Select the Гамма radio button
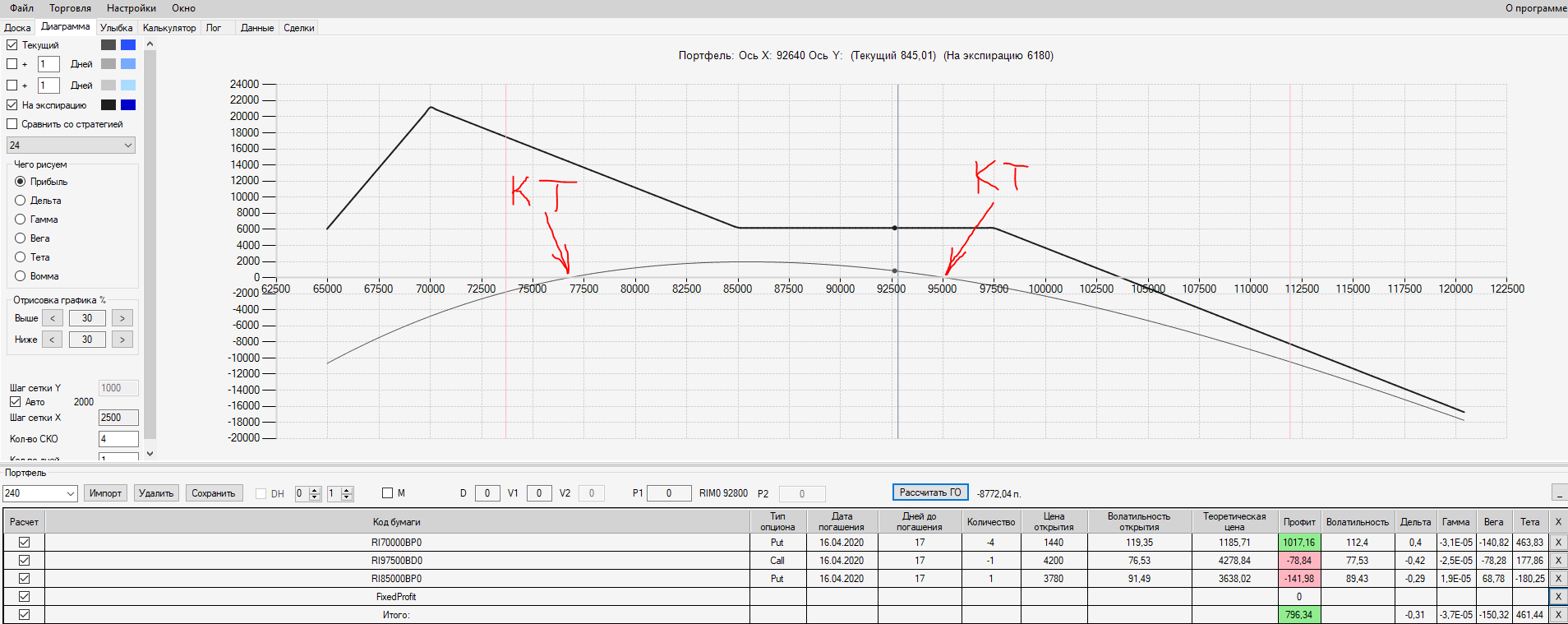This screenshot has height=624, width=1568. pyautogui.click(x=21, y=220)
